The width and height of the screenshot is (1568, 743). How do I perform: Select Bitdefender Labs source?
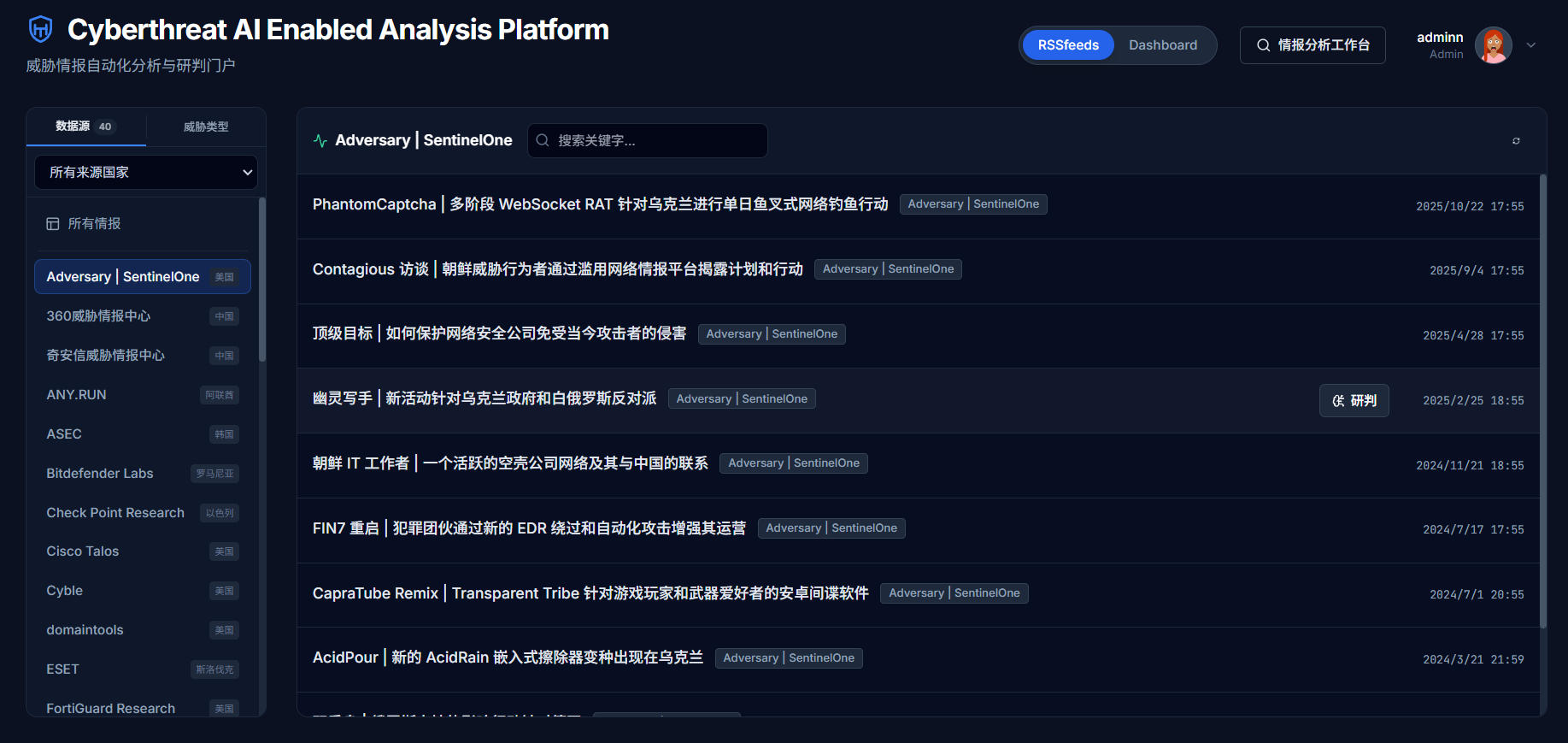[x=143, y=474]
